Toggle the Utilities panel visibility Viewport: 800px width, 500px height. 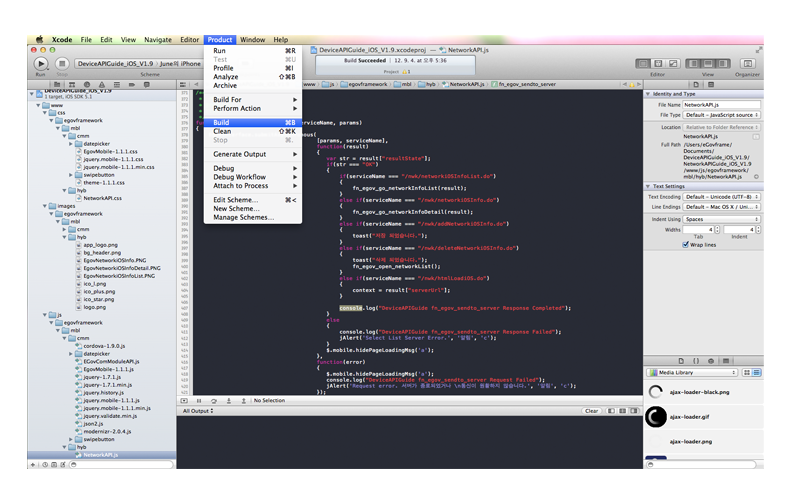[x=721, y=64]
